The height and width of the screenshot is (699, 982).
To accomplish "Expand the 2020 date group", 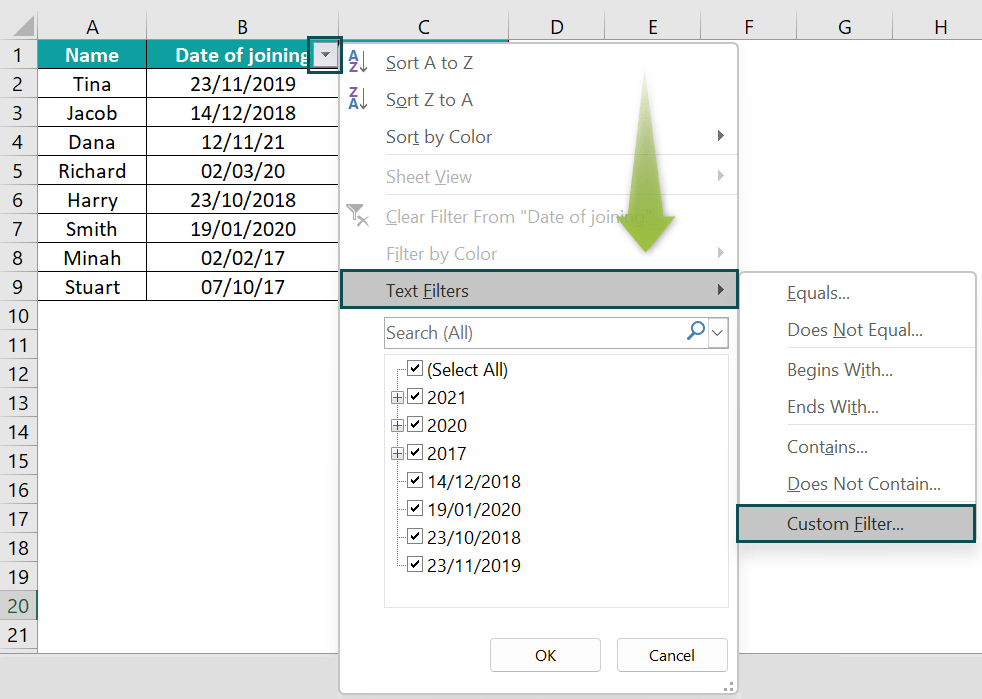I will (x=397, y=425).
